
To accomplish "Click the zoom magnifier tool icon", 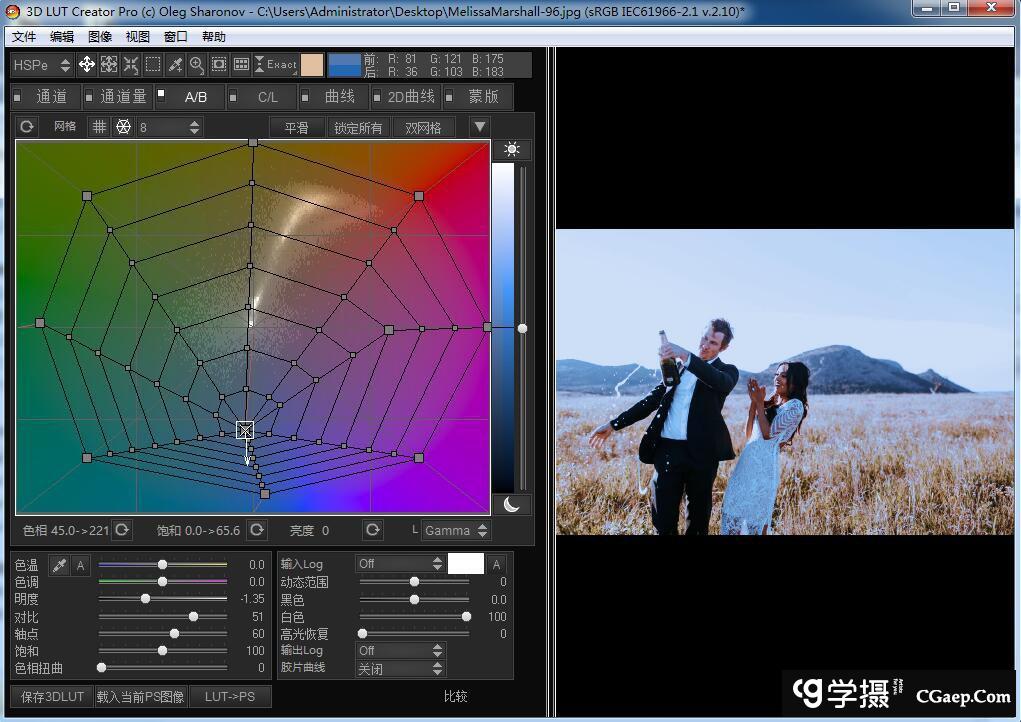I will pos(197,65).
